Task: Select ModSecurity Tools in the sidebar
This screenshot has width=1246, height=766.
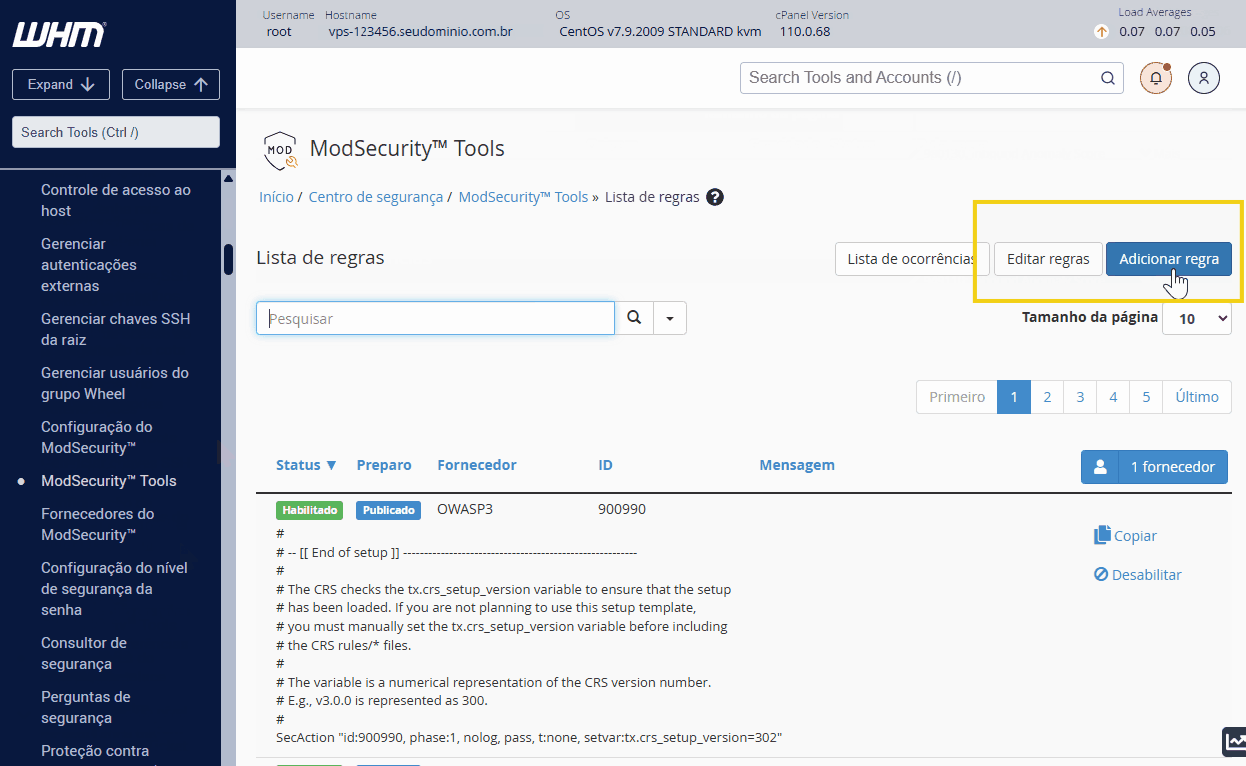Action: (109, 481)
